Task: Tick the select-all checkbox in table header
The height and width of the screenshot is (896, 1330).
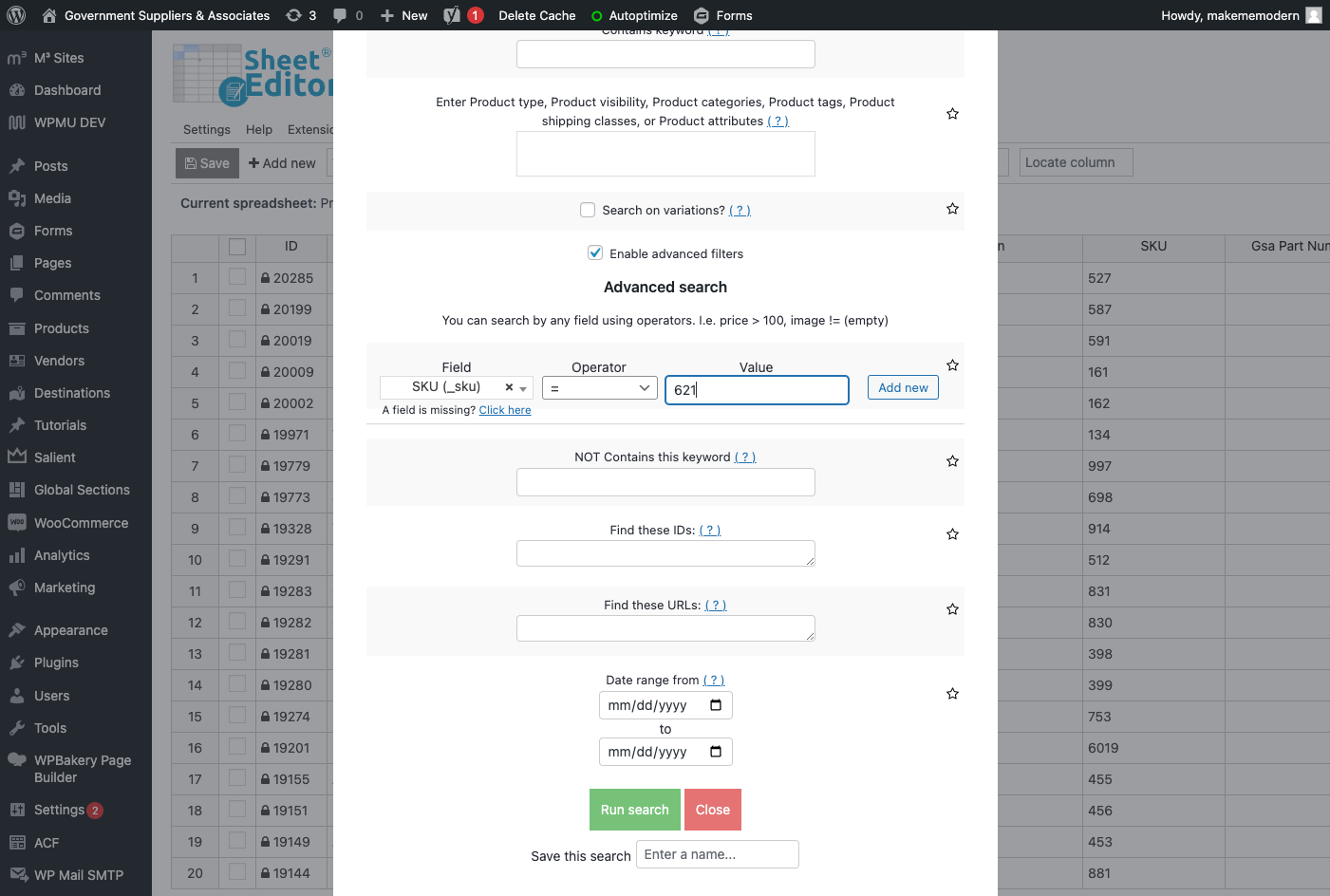Action: (x=237, y=247)
